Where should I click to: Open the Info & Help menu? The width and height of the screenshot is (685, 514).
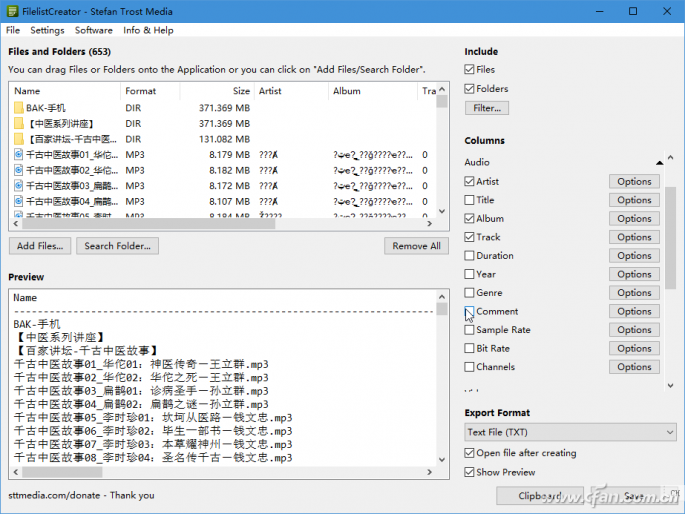pyautogui.click(x=148, y=30)
